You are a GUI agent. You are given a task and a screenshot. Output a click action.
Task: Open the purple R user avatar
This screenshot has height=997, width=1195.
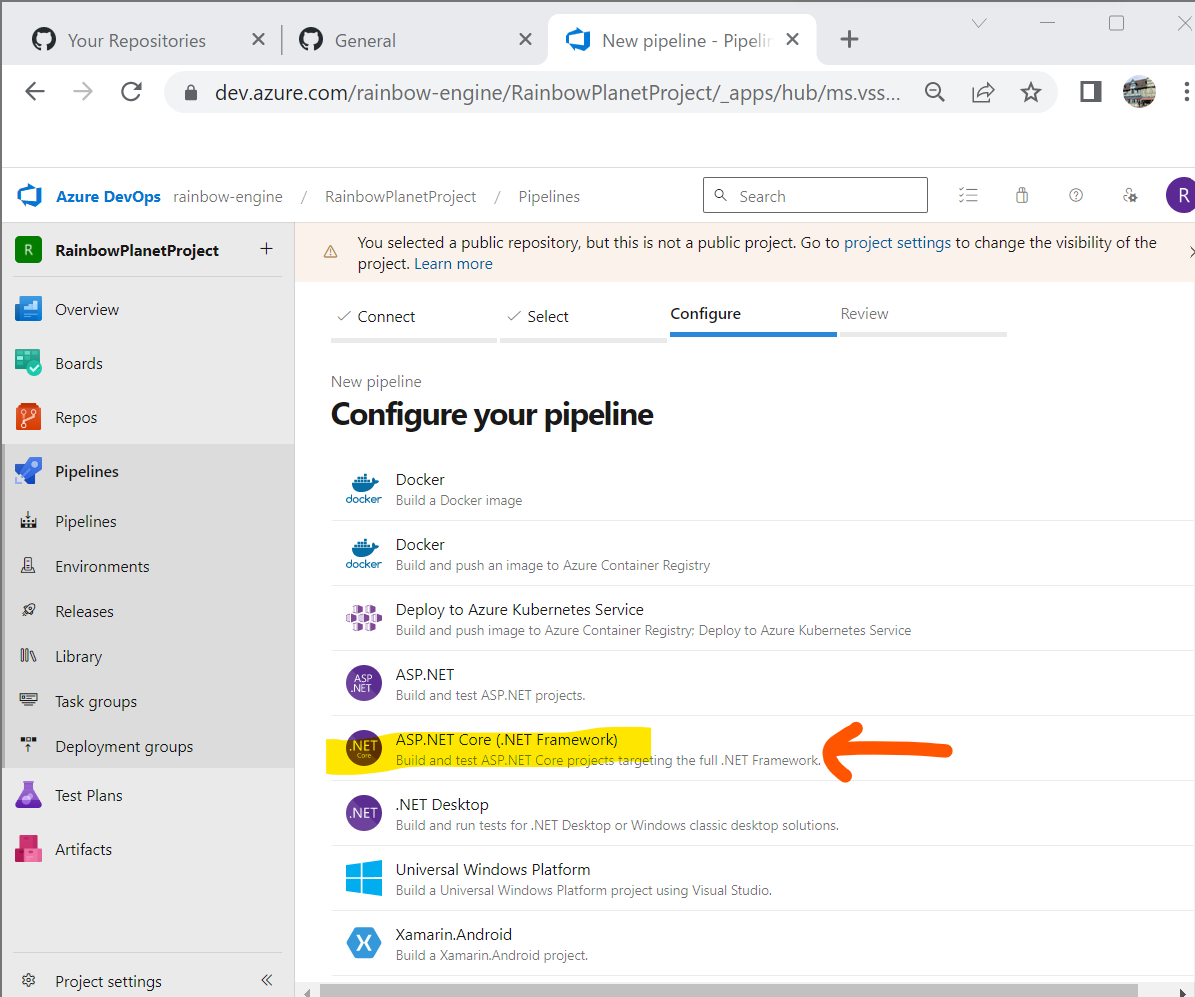(x=1181, y=196)
